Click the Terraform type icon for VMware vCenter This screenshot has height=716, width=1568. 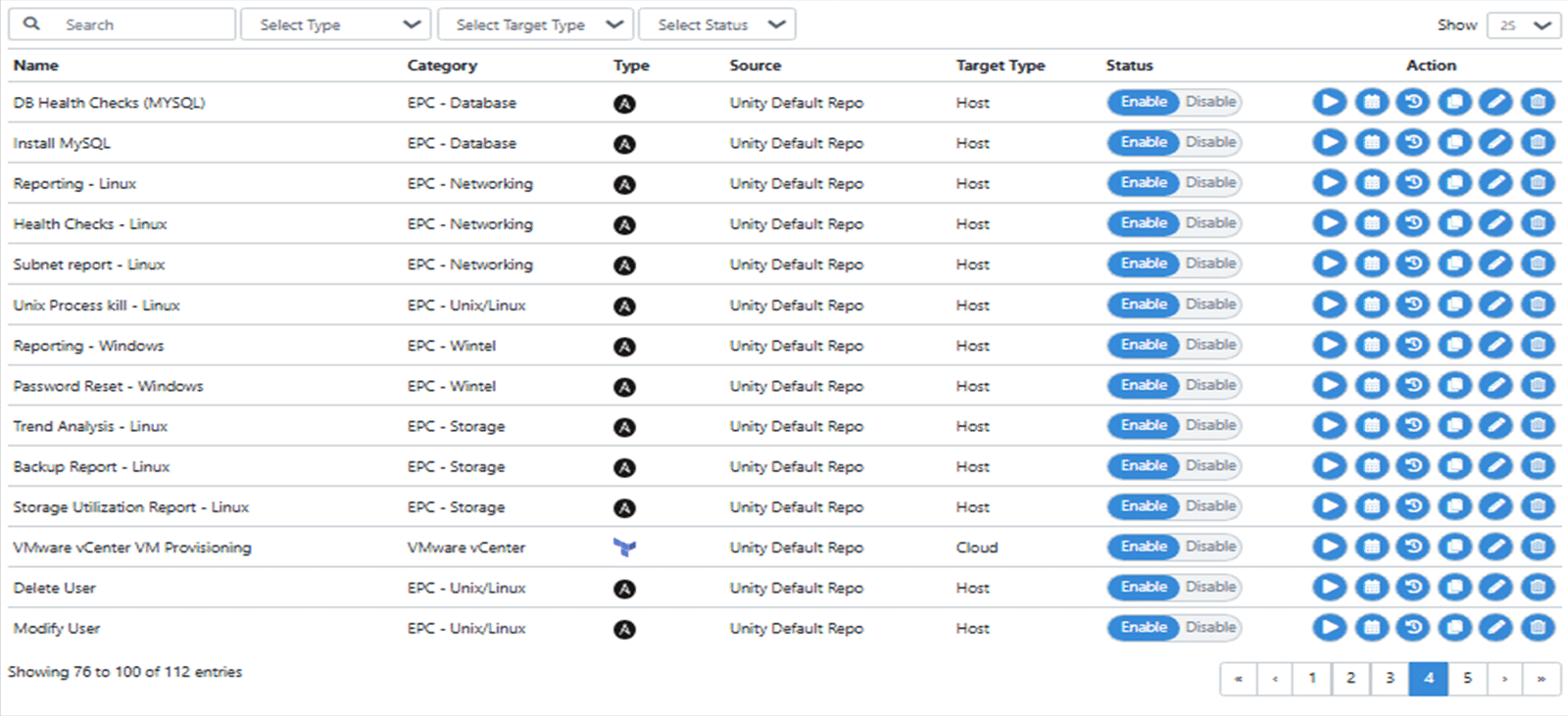point(624,548)
